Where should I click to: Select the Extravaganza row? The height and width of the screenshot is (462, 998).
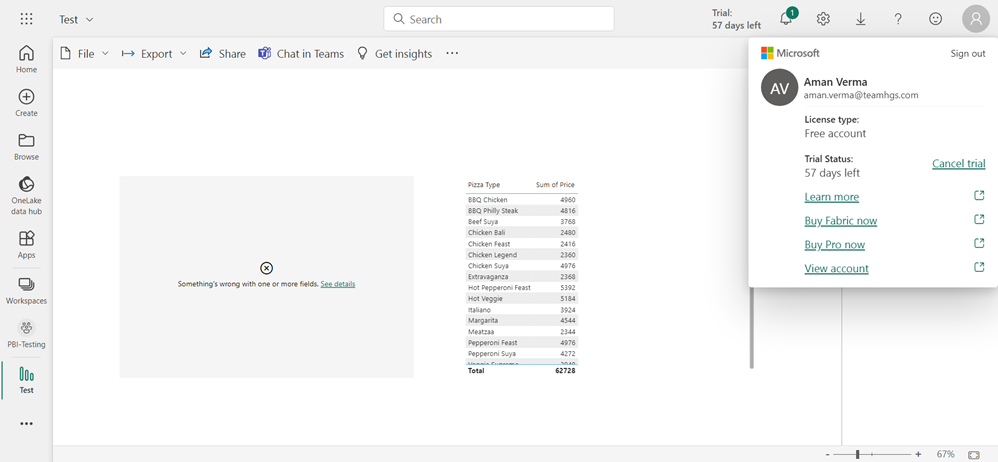(x=522, y=277)
